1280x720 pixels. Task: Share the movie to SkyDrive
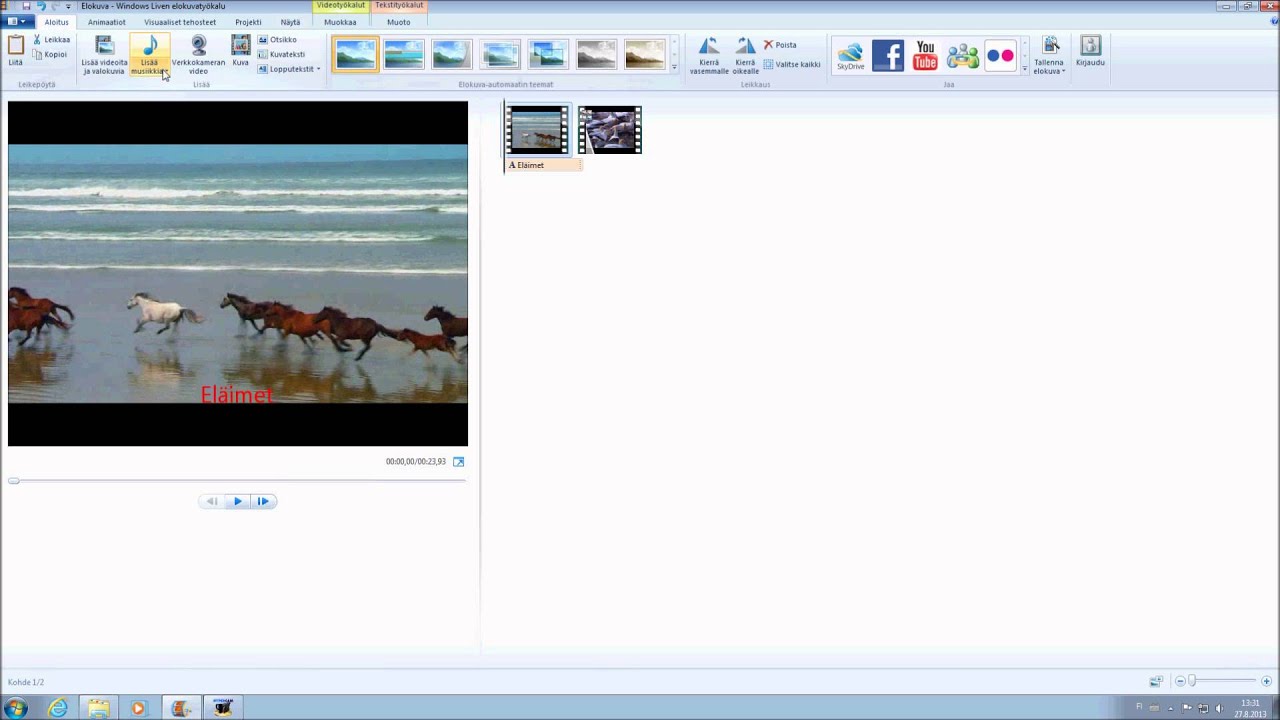pyautogui.click(x=850, y=55)
